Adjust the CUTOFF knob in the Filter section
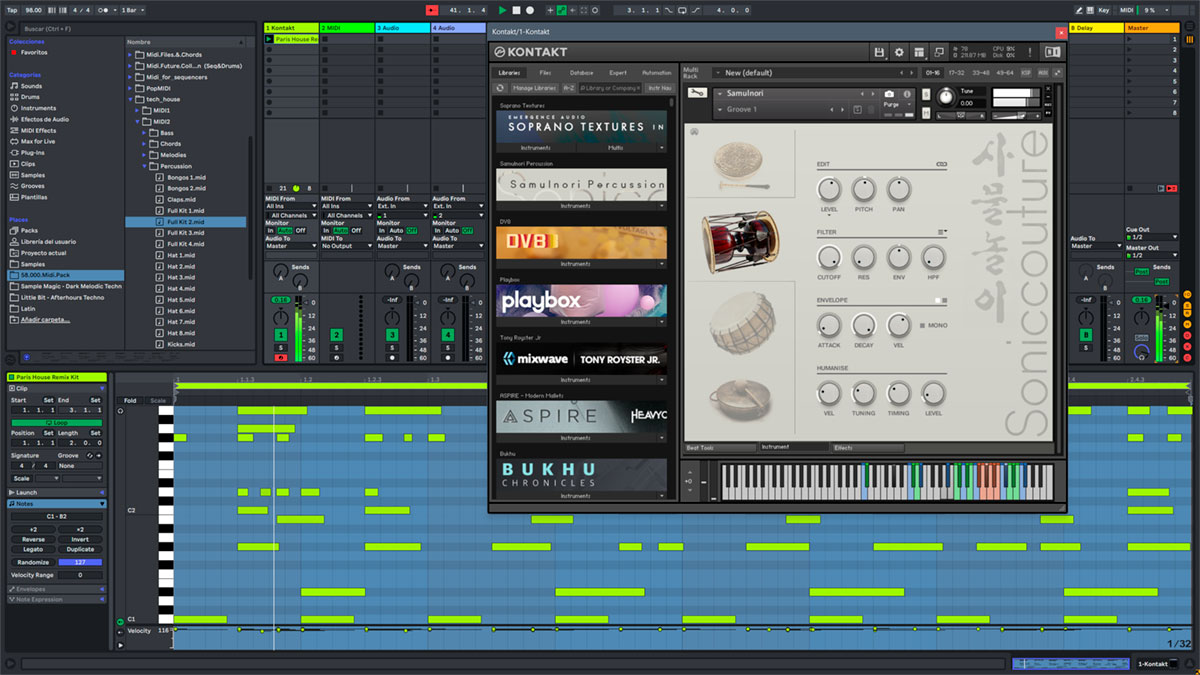Image resolution: width=1200 pixels, height=675 pixels. (829, 257)
